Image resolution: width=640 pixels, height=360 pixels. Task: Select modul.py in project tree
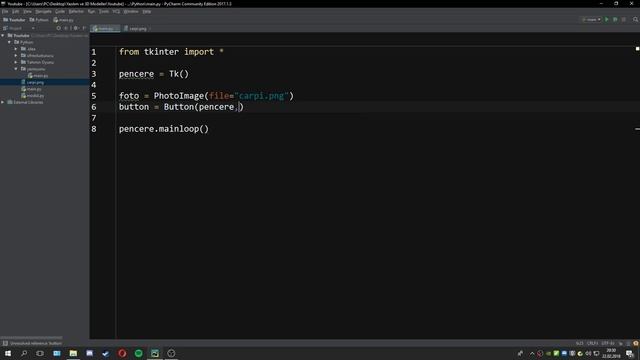click(x=35, y=96)
